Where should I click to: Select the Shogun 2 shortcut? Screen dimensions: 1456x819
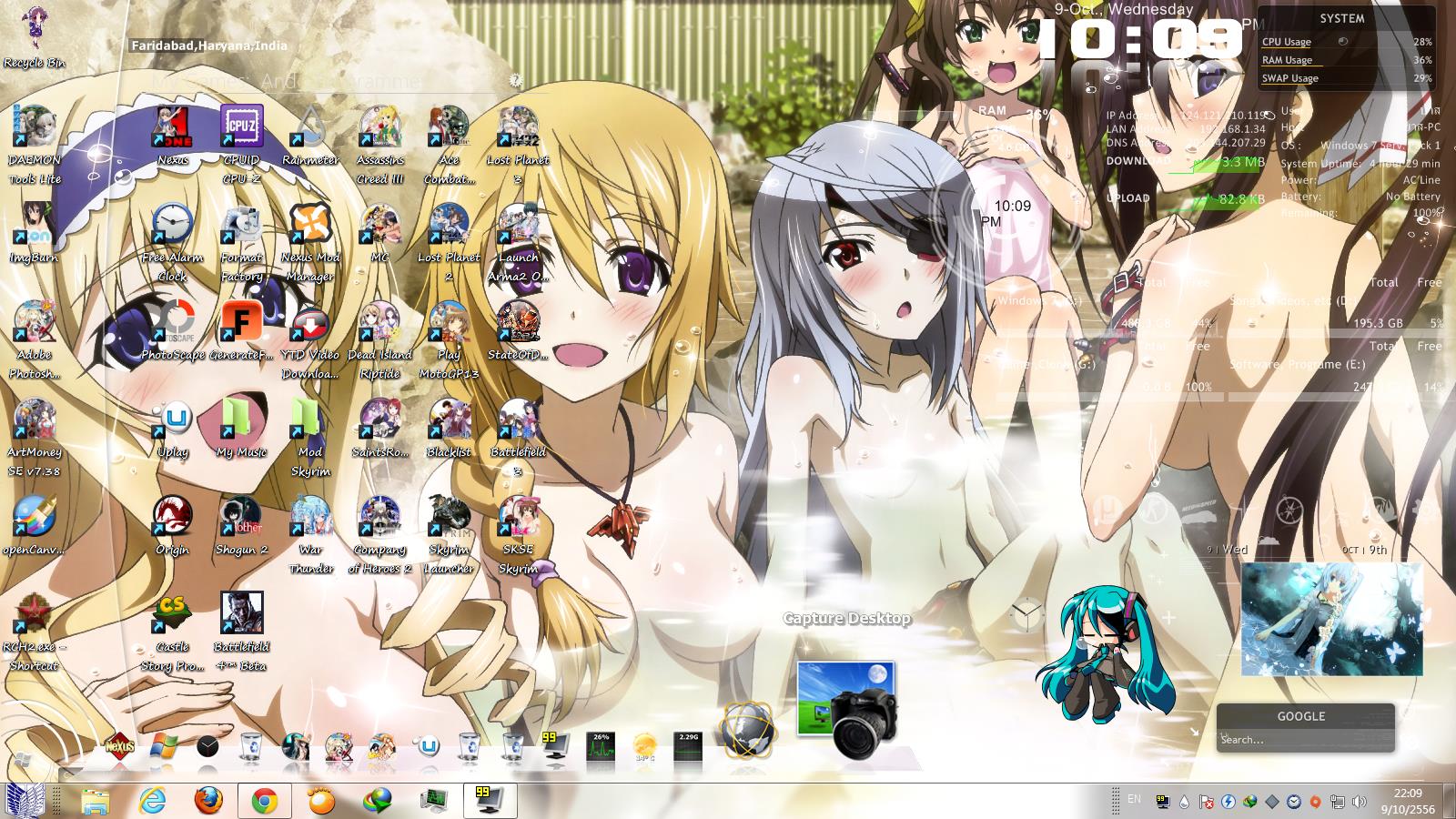point(241,526)
